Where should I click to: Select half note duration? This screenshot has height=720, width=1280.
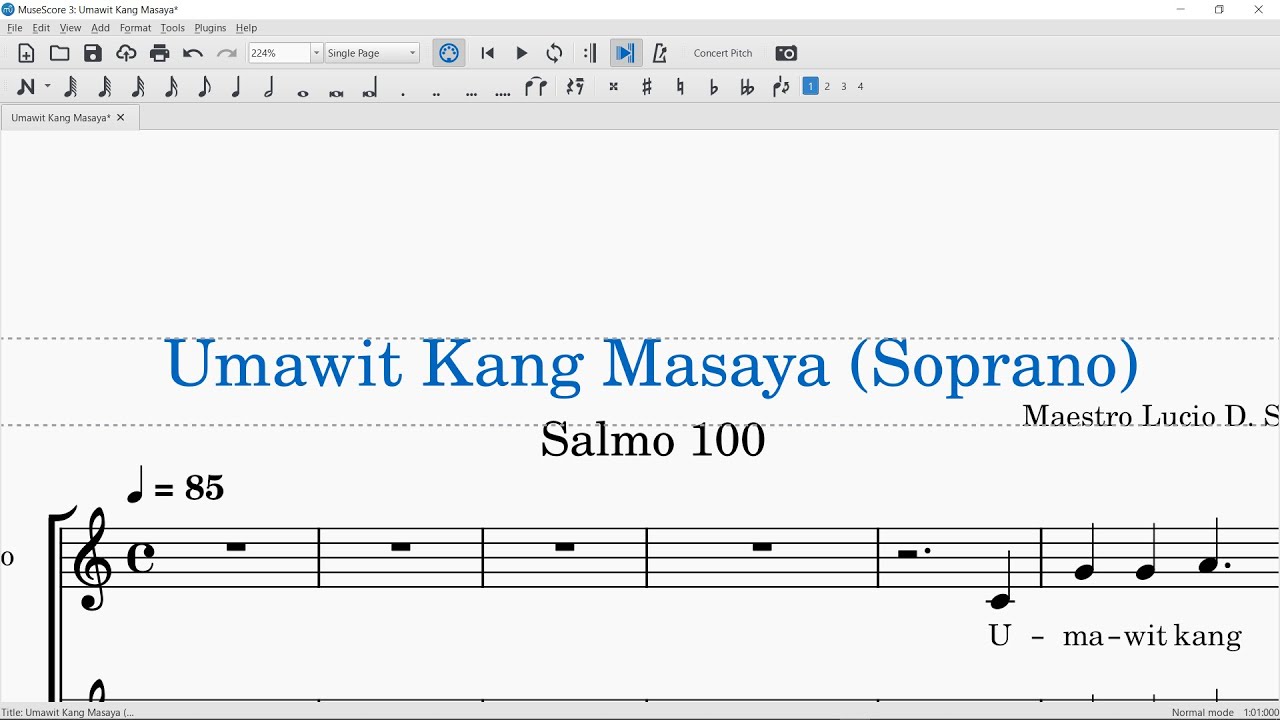point(269,87)
